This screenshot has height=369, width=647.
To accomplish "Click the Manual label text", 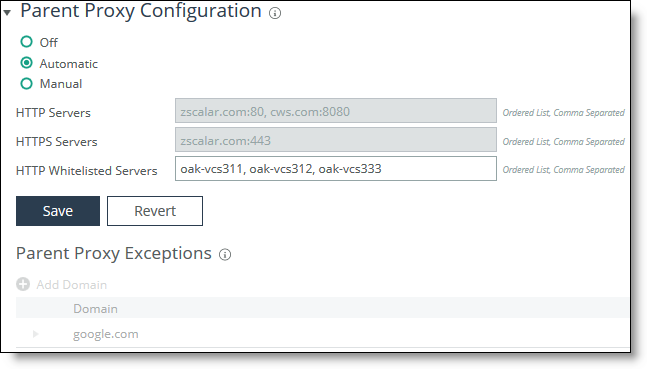I will pos(61,84).
